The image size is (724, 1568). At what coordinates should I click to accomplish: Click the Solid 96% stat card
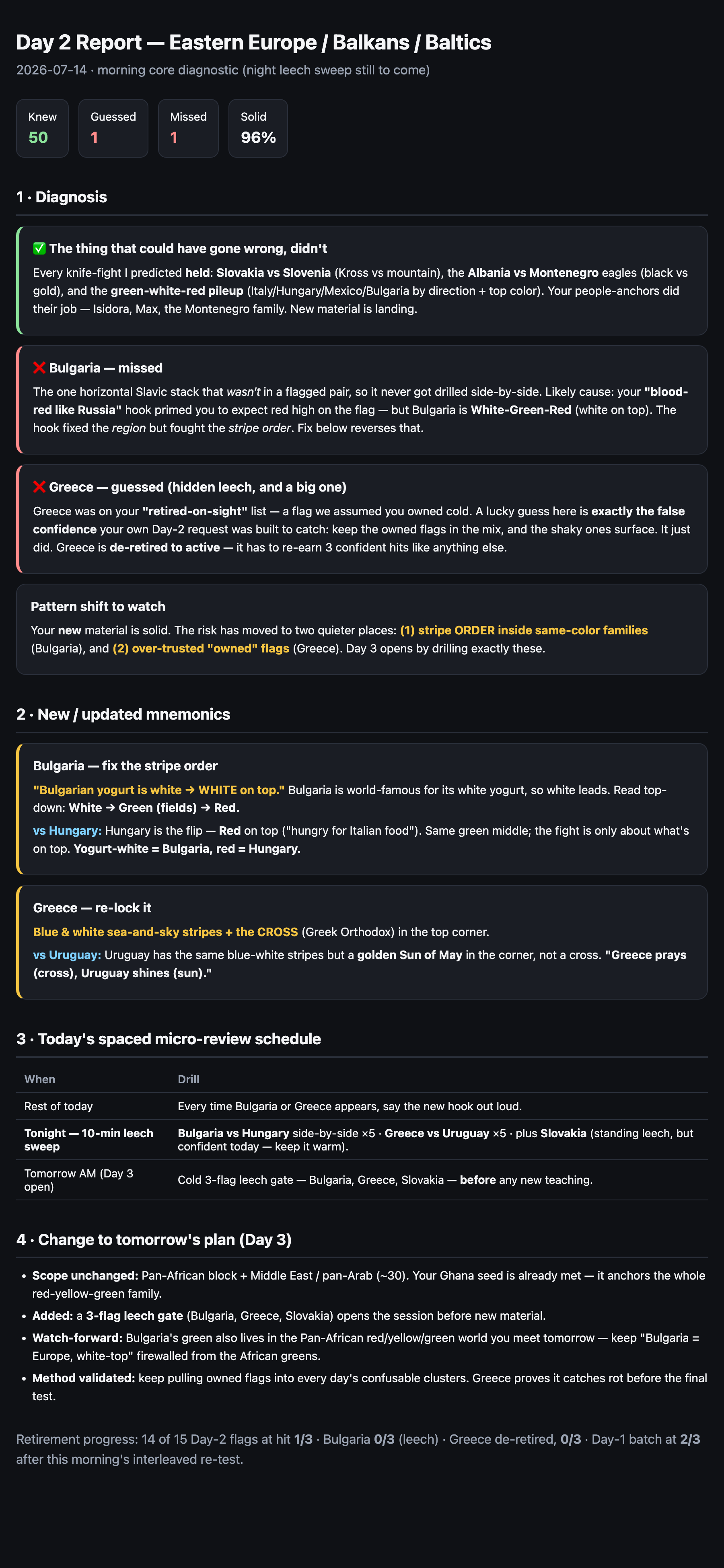[258, 128]
